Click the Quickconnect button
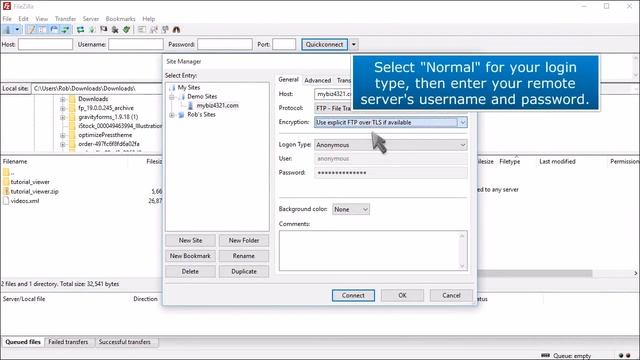The width and height of the screenshot is (640, 360). tap(324, 44)
